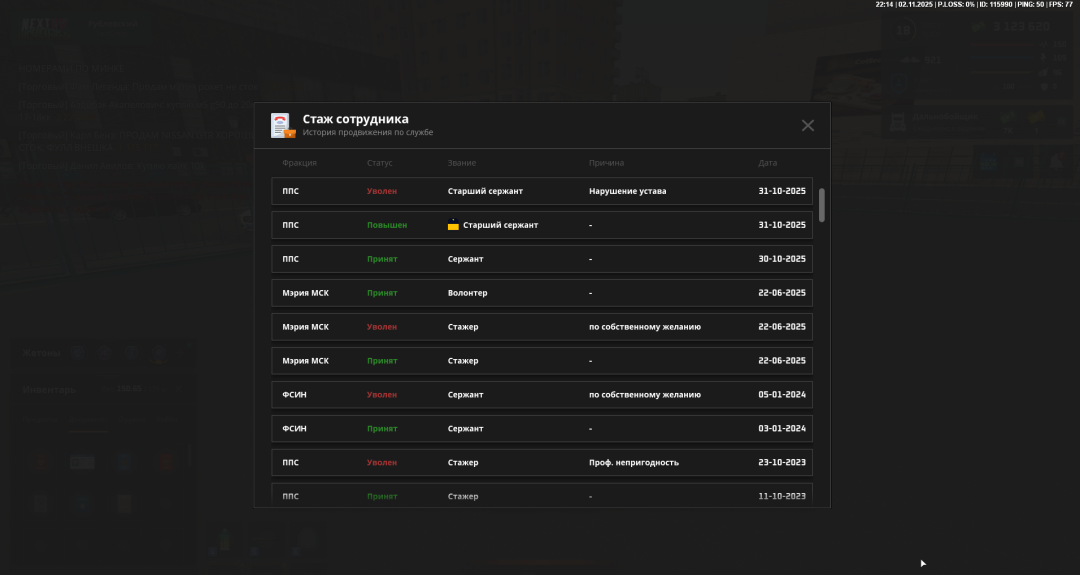This screenshot has width=1080, height=575.
Task: Click the "Причина" column header
Action: point(606,163)
